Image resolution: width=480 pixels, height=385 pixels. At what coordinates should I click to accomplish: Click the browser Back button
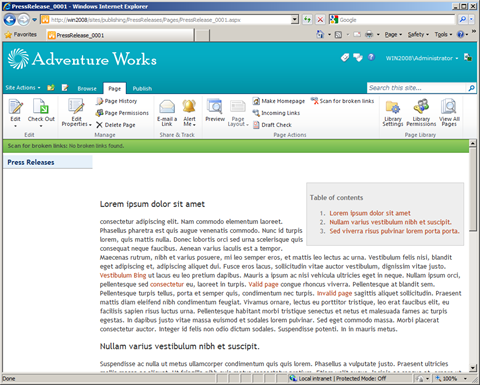(x=10, y=20)
